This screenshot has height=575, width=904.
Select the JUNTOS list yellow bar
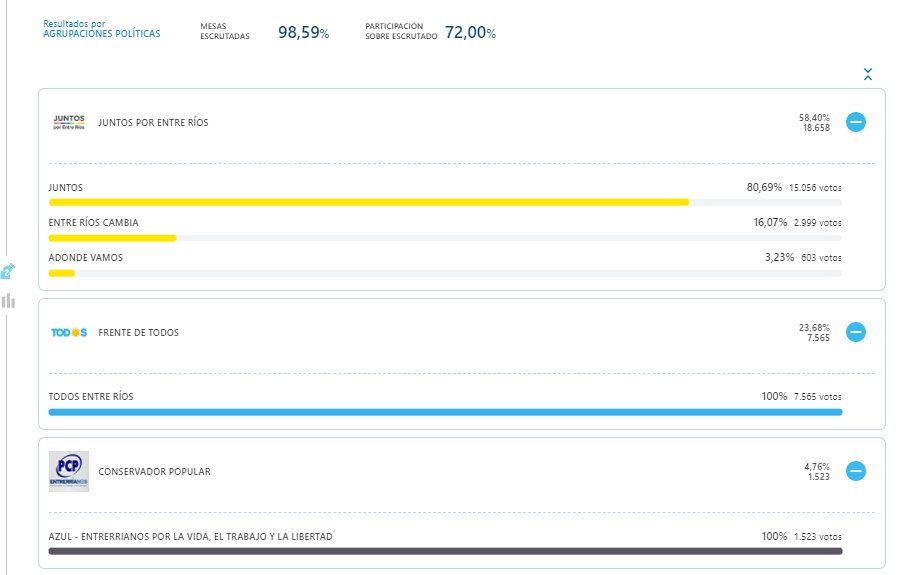369,202
